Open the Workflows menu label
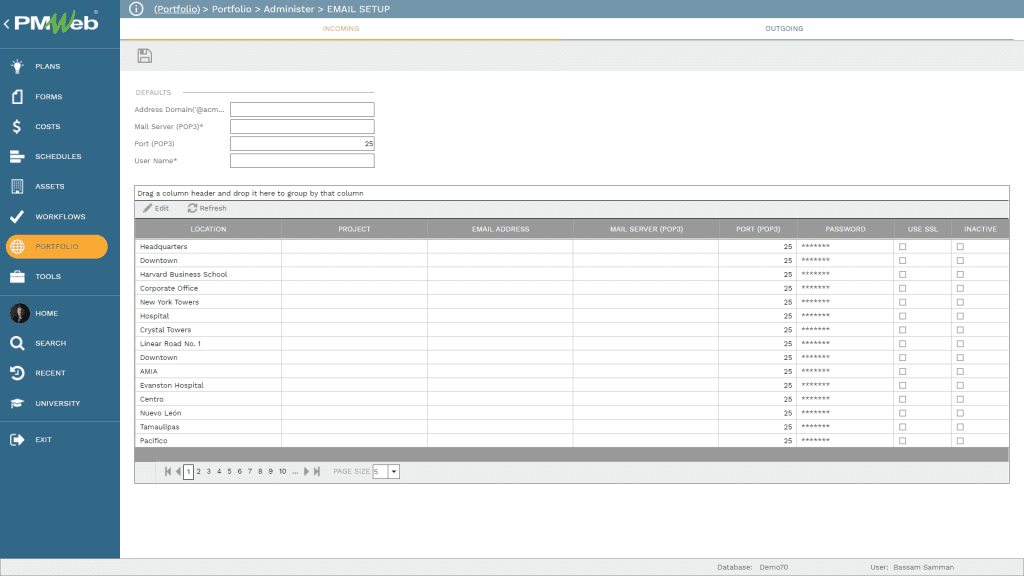Viewport: 1024px width, 576px height. tap(60, 217)
